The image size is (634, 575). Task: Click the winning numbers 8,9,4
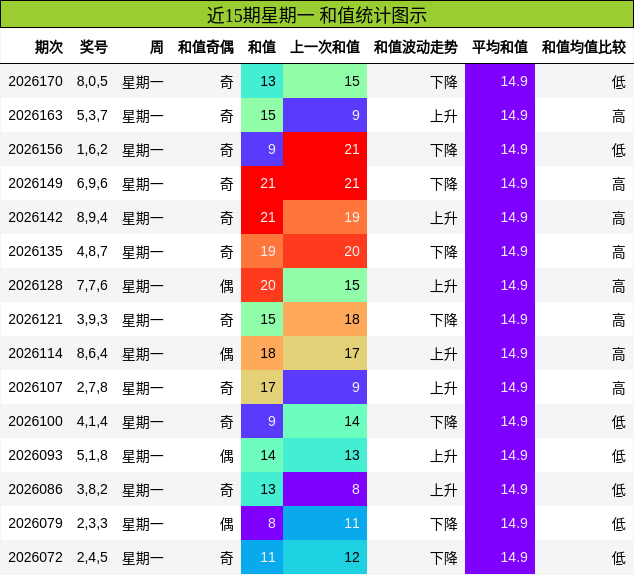pyautogui.click(x=92, y=217)
